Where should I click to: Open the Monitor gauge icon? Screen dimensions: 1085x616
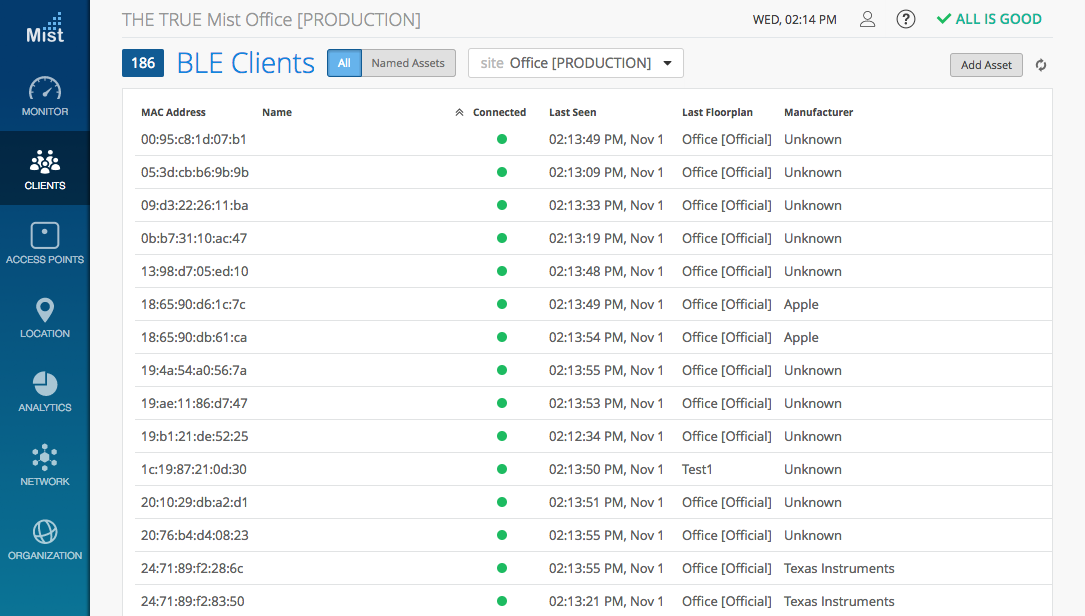[45, 89]
